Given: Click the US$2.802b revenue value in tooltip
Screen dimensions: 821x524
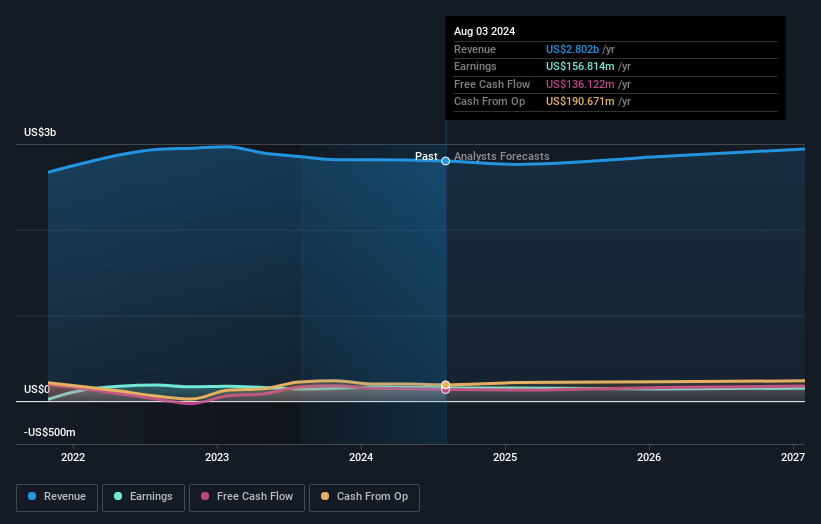Looking at the screenshot, I should (x=572, y=49).
